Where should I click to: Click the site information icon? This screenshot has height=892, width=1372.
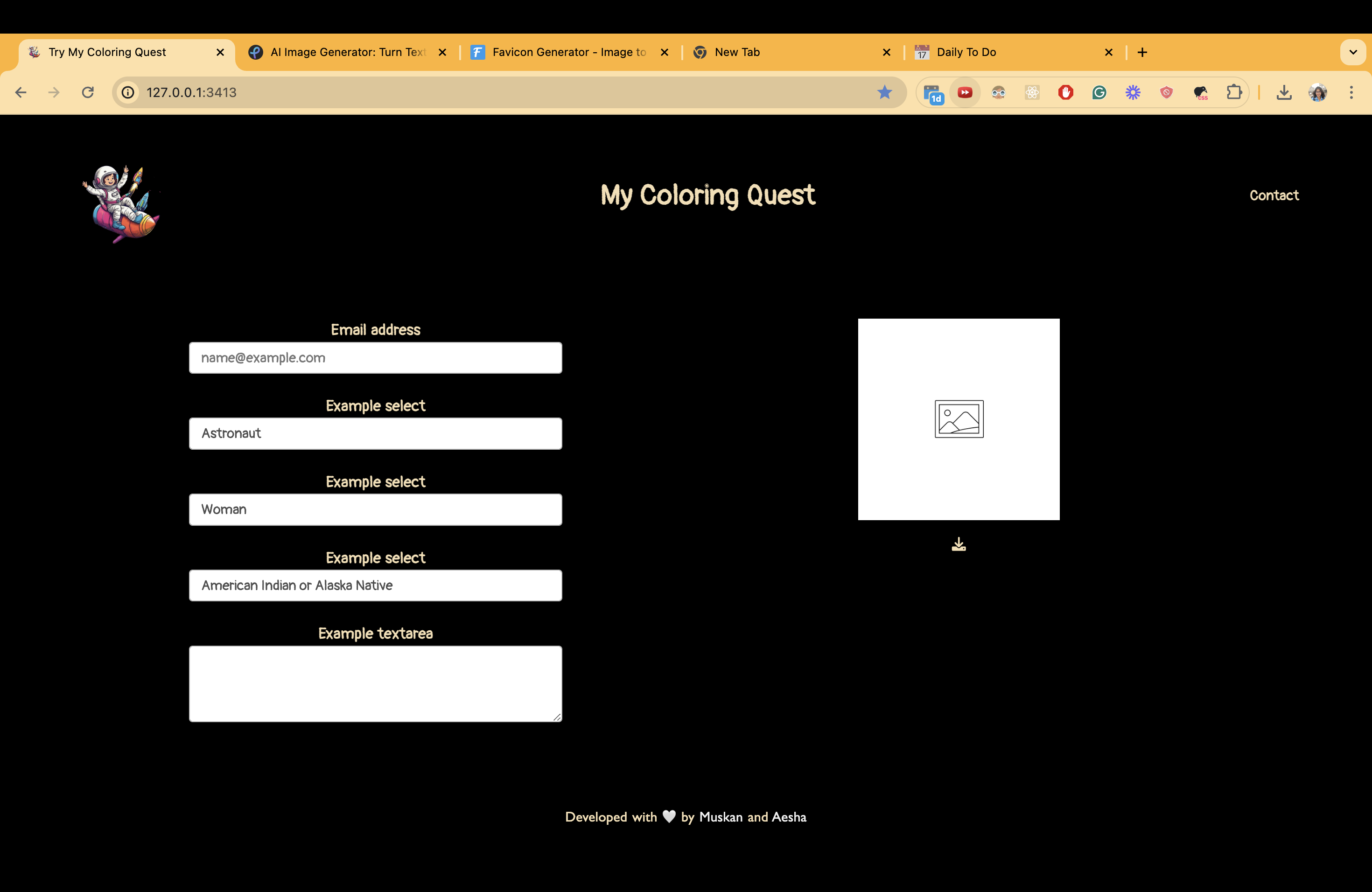coord(128,92)
